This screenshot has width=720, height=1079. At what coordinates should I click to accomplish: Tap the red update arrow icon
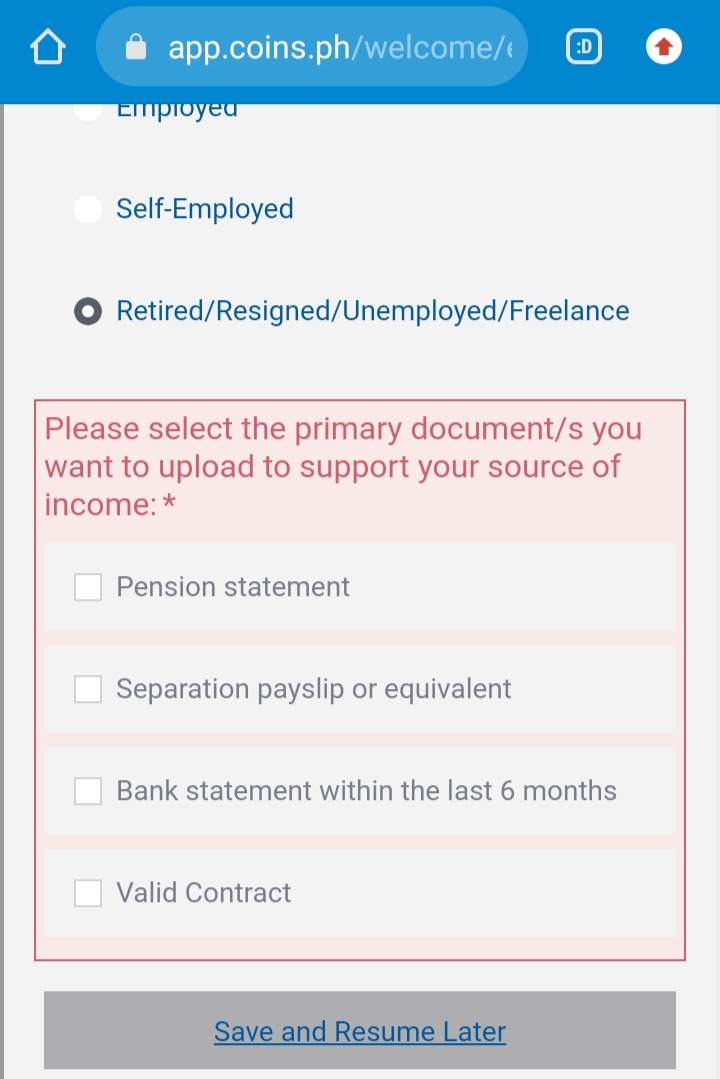664,47
